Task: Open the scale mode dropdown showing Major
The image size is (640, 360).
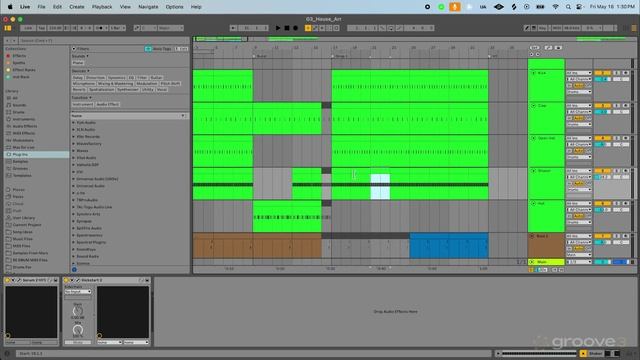Action: (x=170, y=28)
